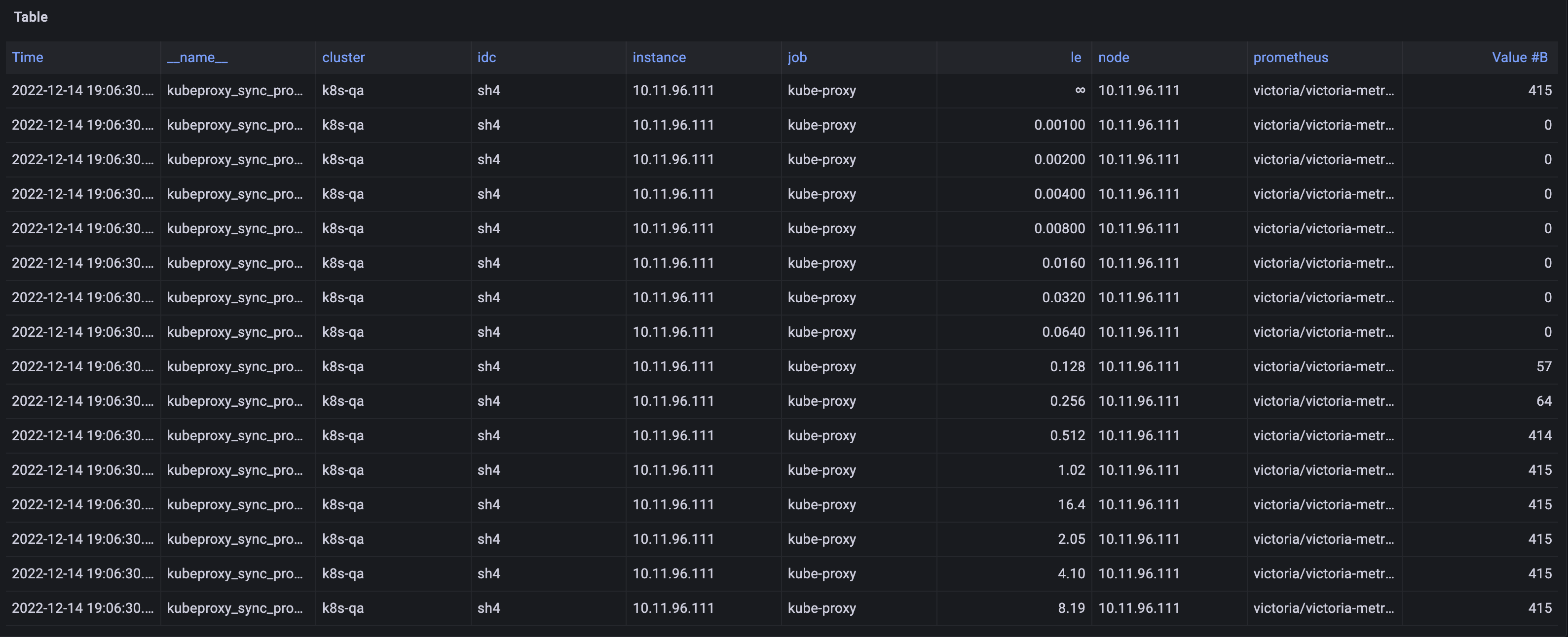
Task: Click value 415 in the 8.19 row
Action: pos(1540,608)
